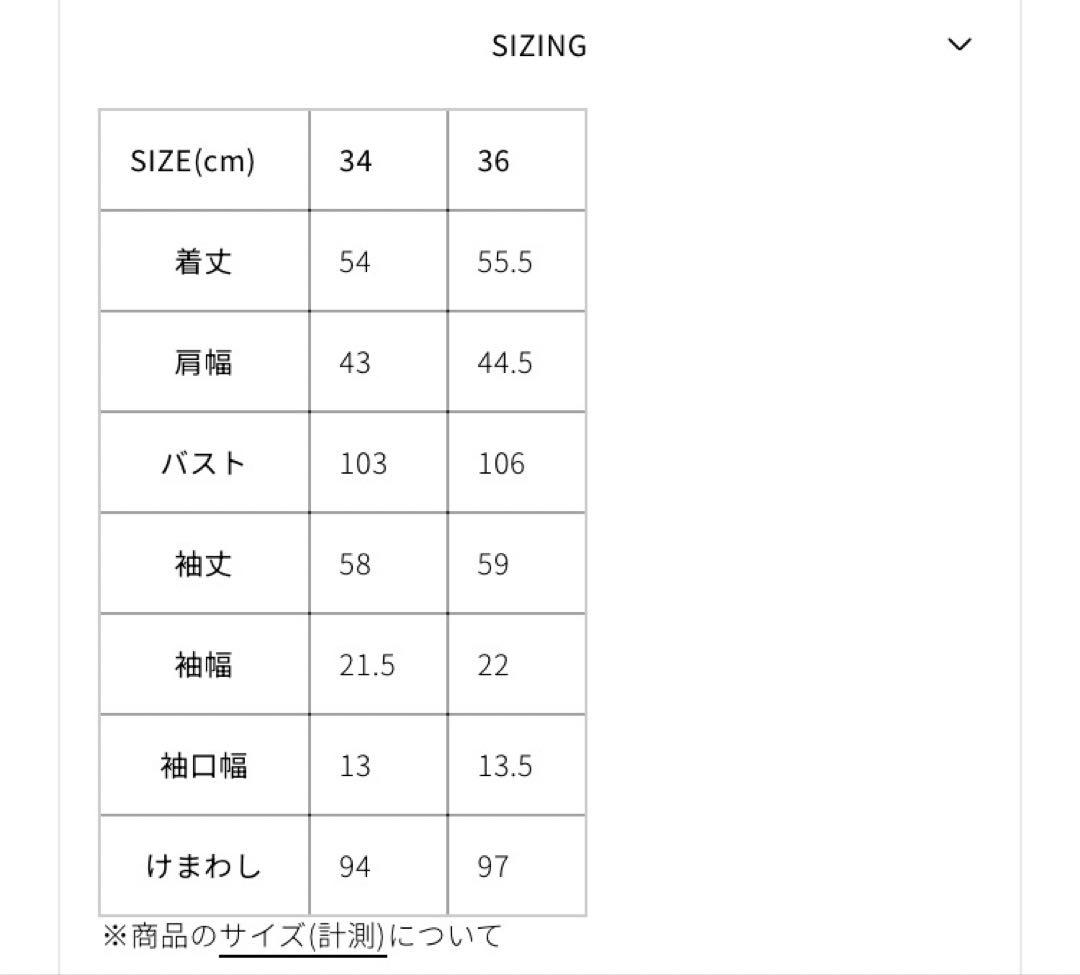The height and width of the screenshot is (975, 1080).
Task: Click the バスト row label
Action: point(203,464)
